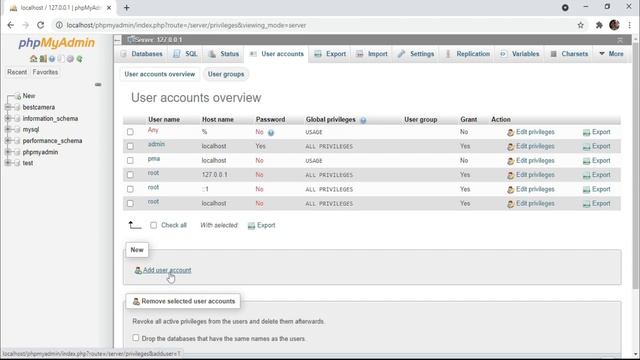The image size is (640, 360).
Task: Select the checkbox for root at 127.0.0.1
Action: click(130, 175)
